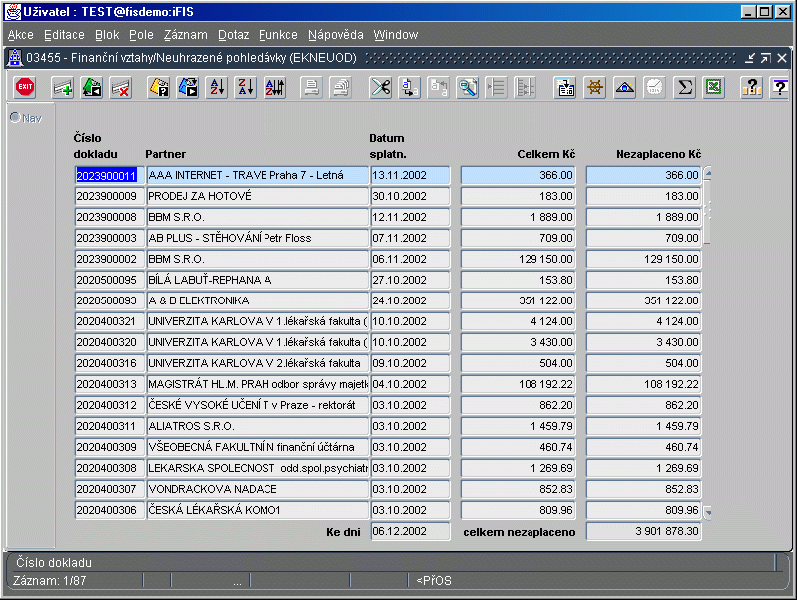This screenshot has height=600, width=797.
Task: Click the magnifying glass search icon
Action: point(468,87)
